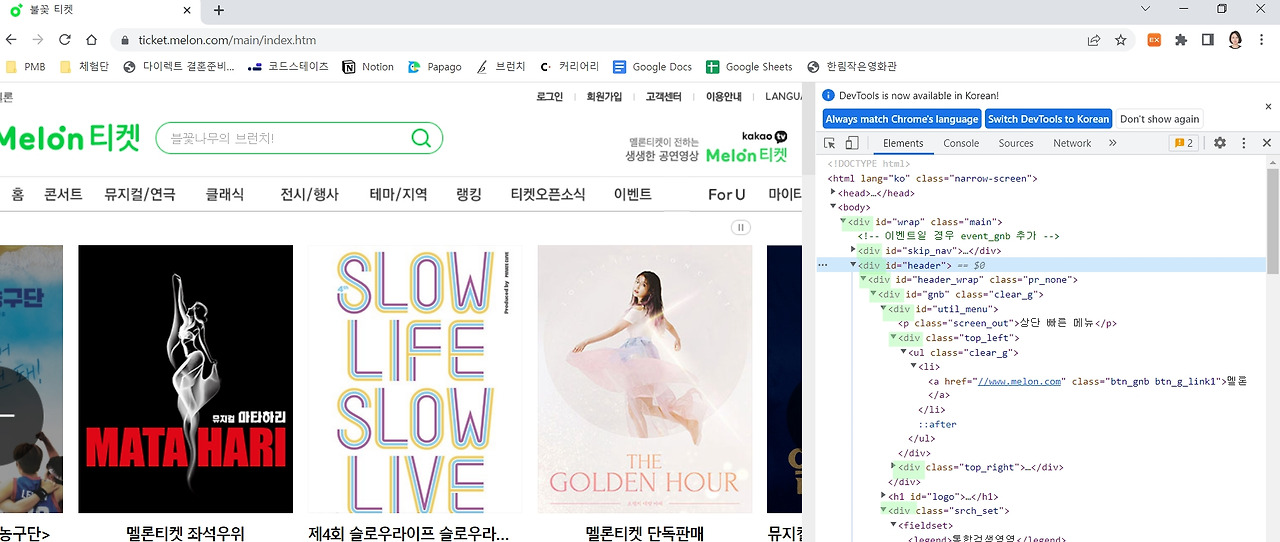Click Don't show again button

(1159, 119)
